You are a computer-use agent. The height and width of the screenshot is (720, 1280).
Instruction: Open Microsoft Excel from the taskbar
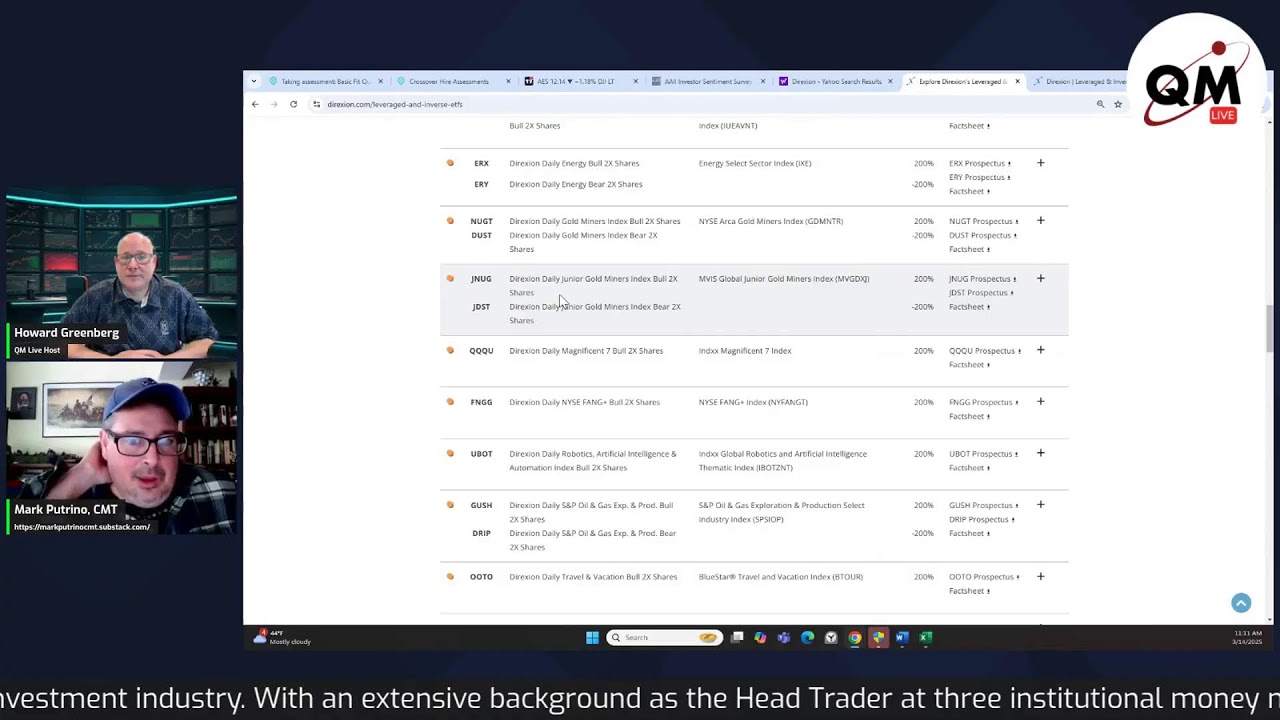click(x=925, y=637)
